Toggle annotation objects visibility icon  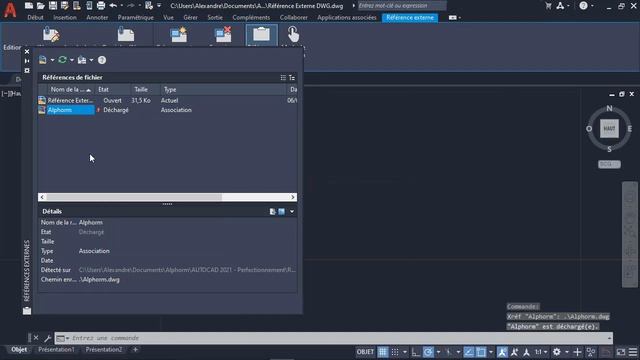point(502,352)
